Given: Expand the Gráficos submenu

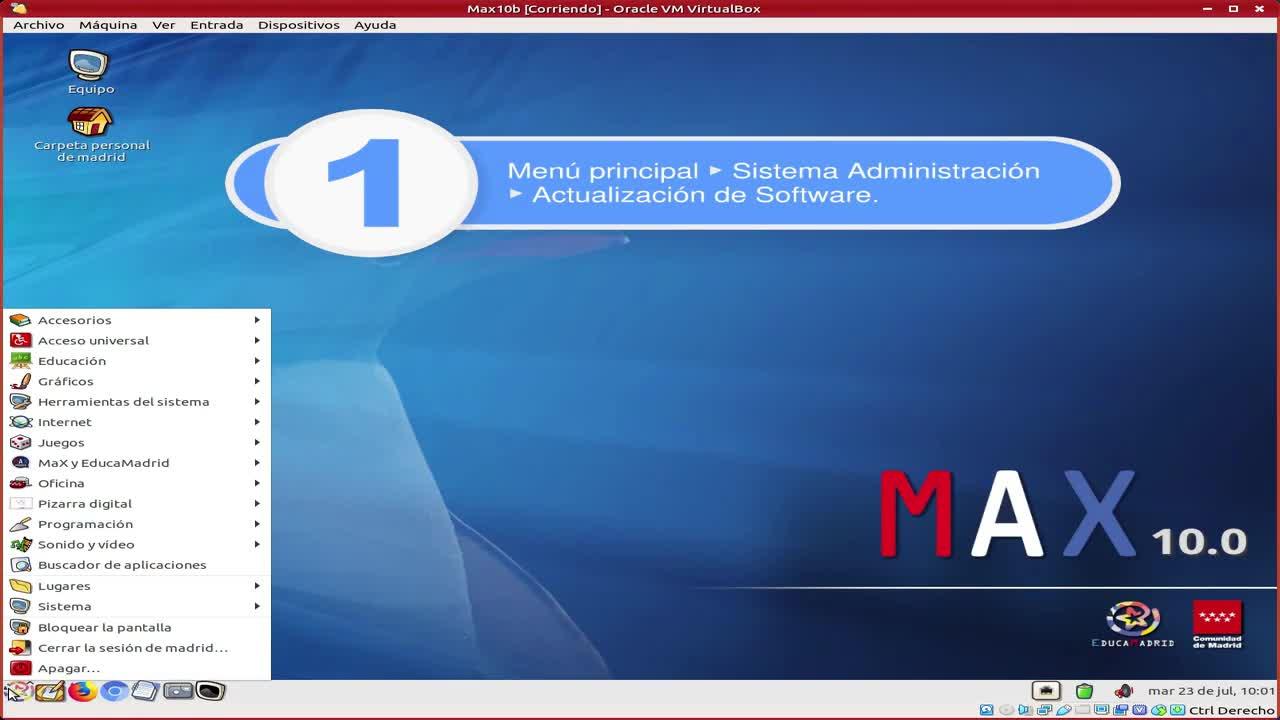Looking at the screenshot, I should [136, 381].
